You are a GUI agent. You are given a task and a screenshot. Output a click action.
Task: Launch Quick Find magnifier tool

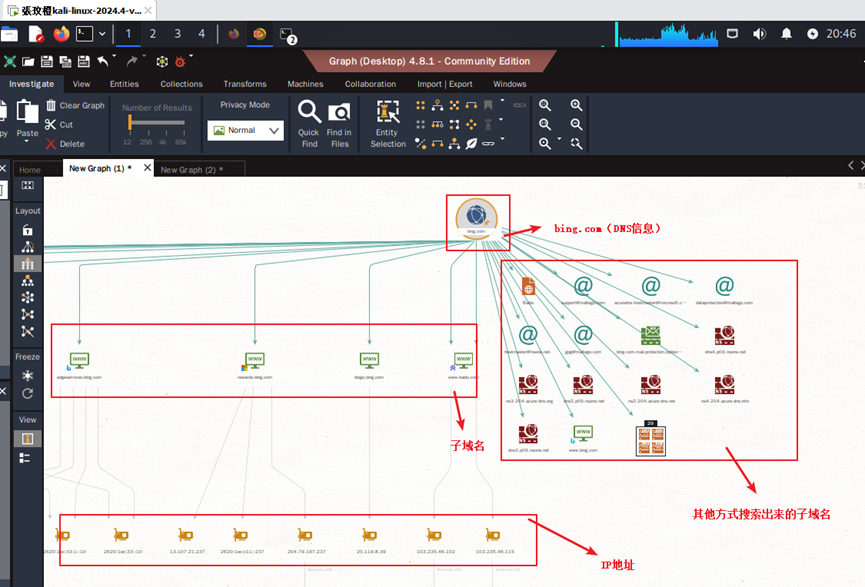pyautogui.click(x=309, y=124)
